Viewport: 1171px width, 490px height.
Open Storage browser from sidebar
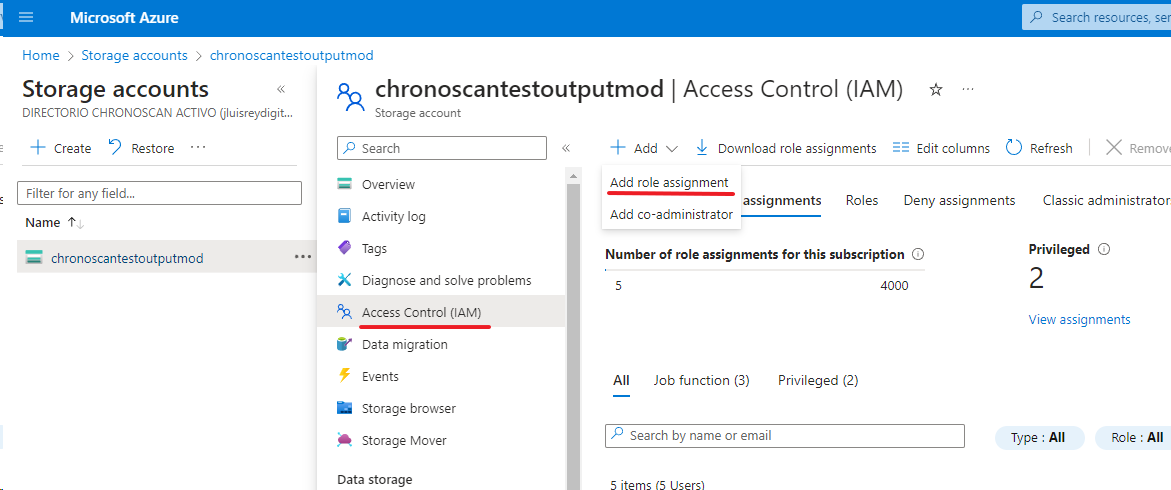[x=408, y=408]
